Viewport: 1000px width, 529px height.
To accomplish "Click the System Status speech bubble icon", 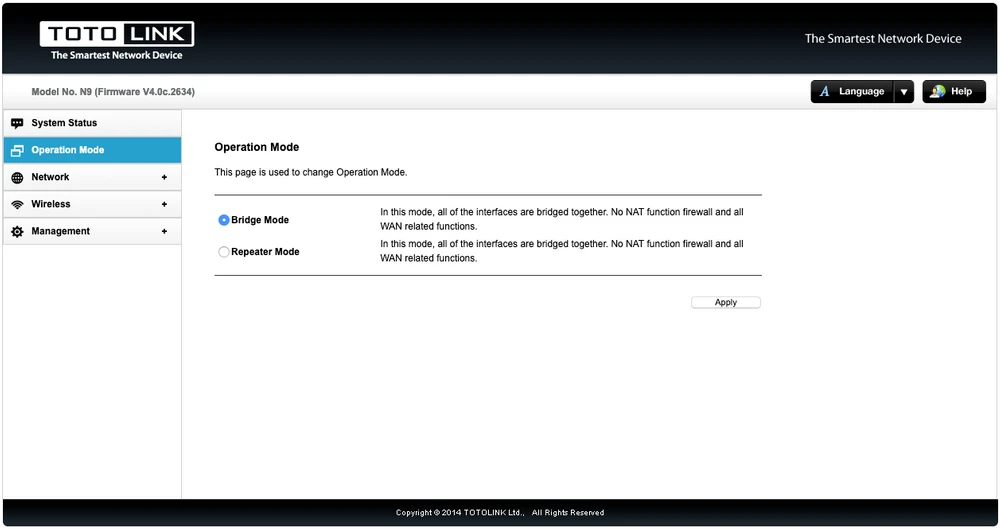I will click(17, 123).
